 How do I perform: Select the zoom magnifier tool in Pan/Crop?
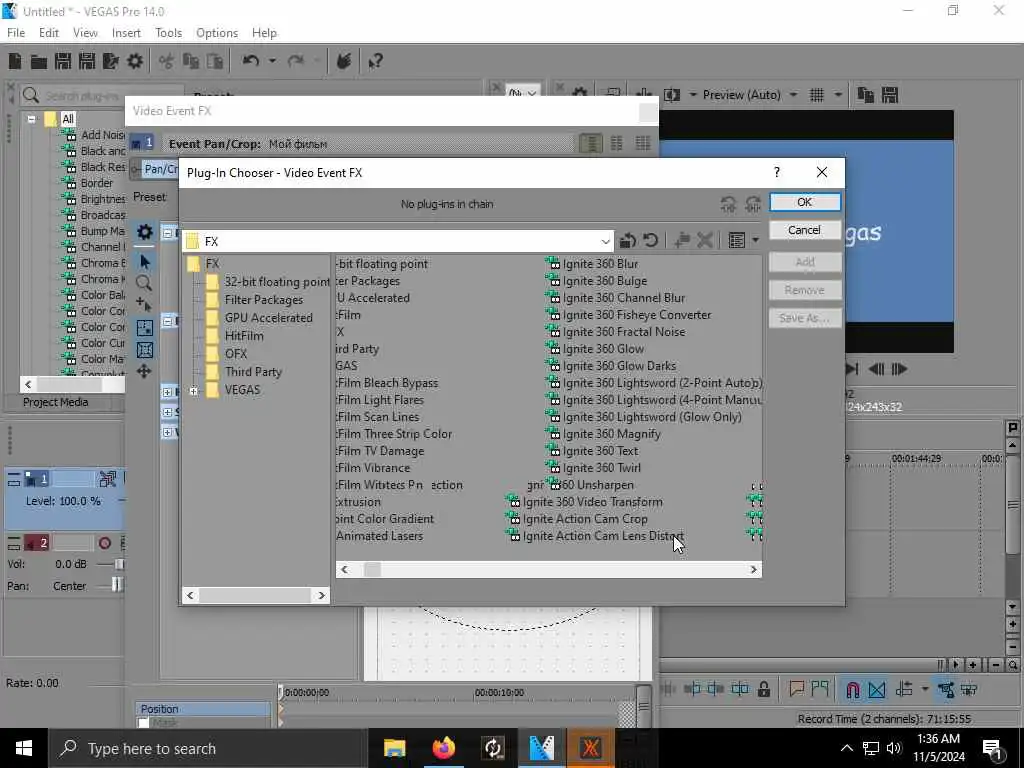click(x=144, y=283)
